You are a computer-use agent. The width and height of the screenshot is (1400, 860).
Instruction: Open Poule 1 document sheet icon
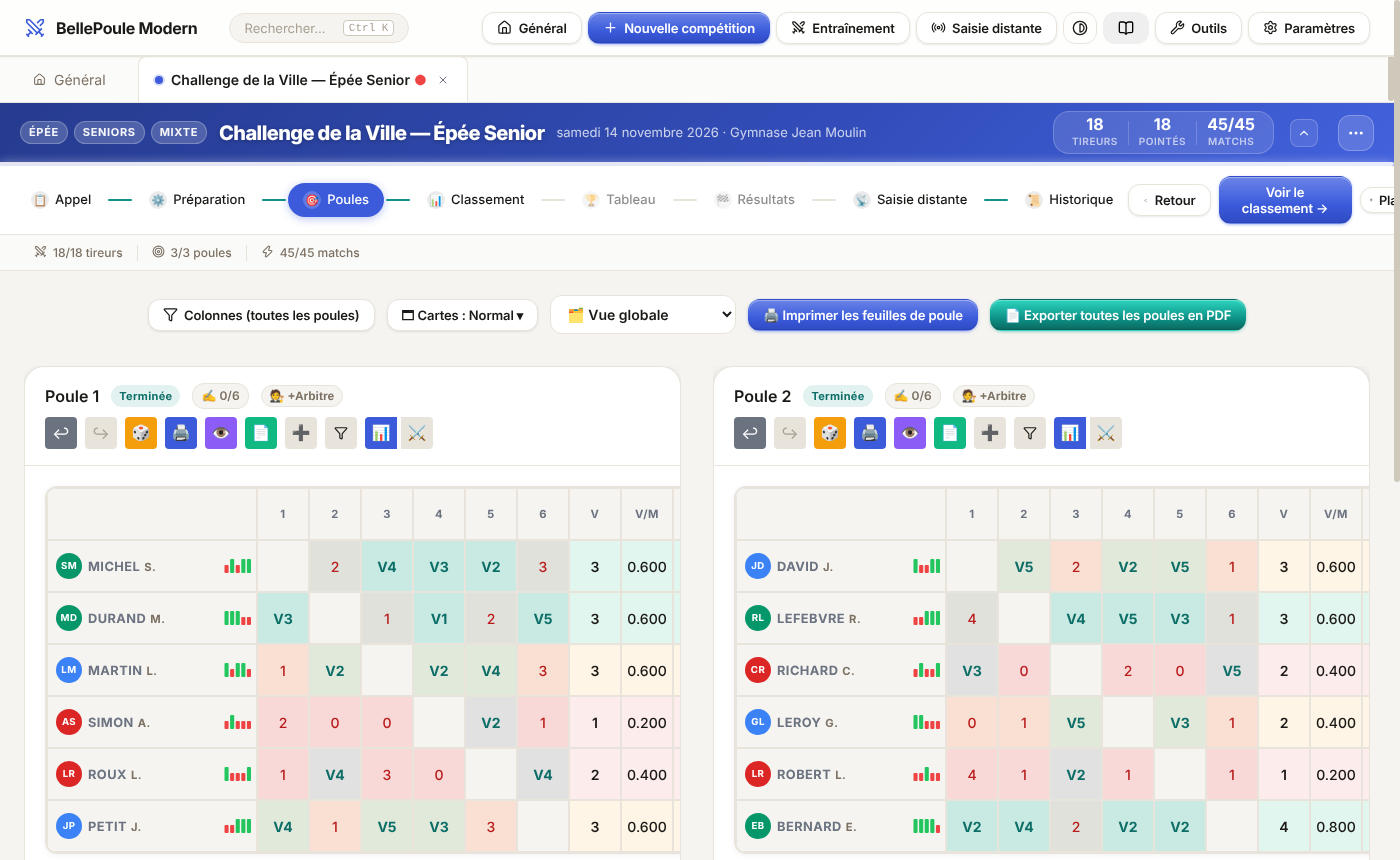[x=261, y=433]
